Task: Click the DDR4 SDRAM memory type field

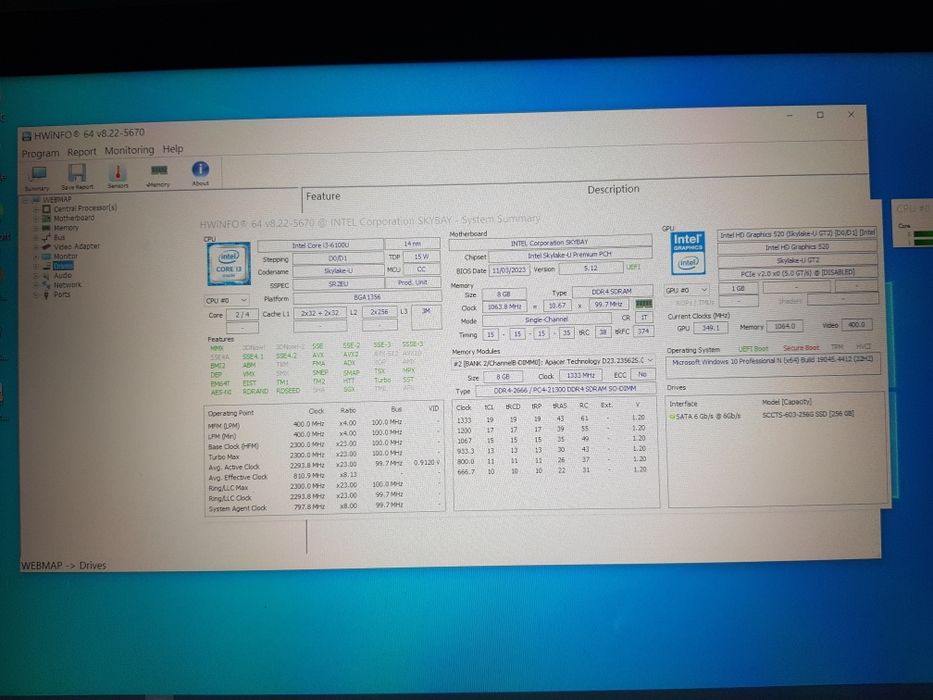Action: pyautogui.click(x=612, y=292)
